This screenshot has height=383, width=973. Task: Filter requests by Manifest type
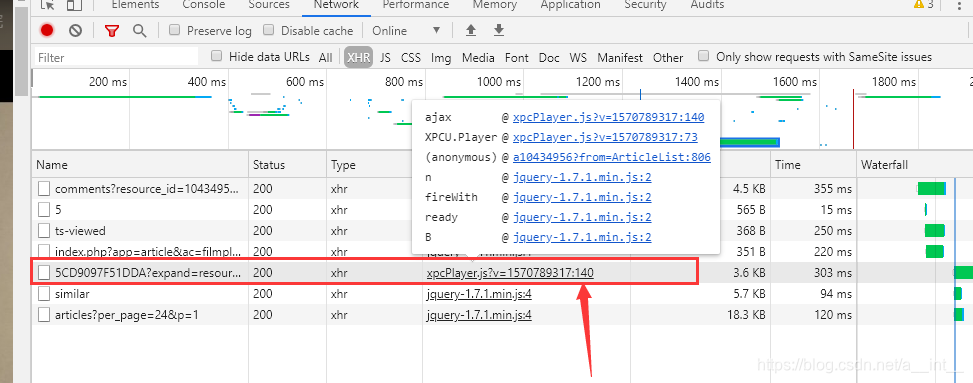pos(620,57)
